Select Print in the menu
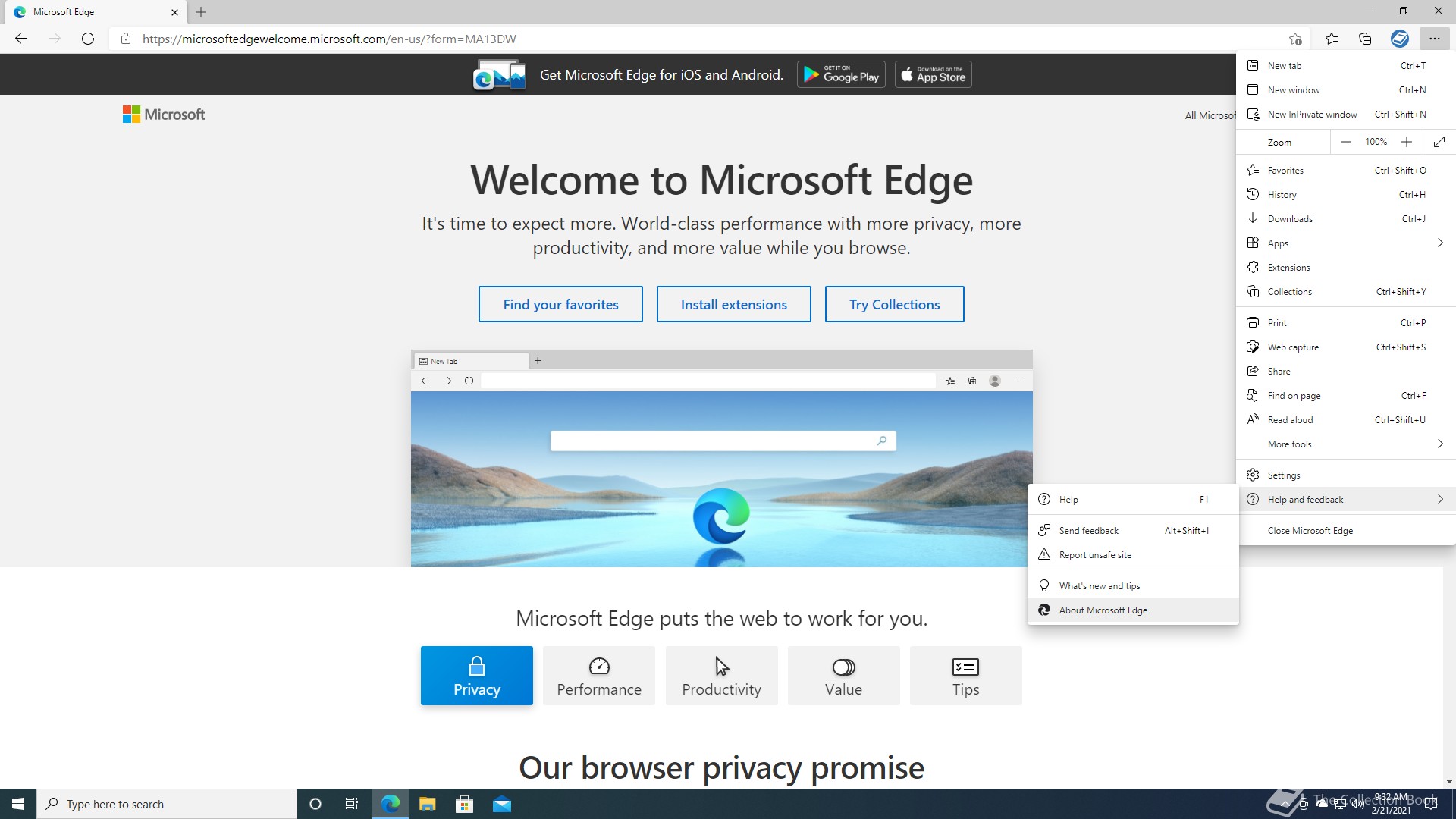Screen dimensions: 1456x819 coord(1346,323)
